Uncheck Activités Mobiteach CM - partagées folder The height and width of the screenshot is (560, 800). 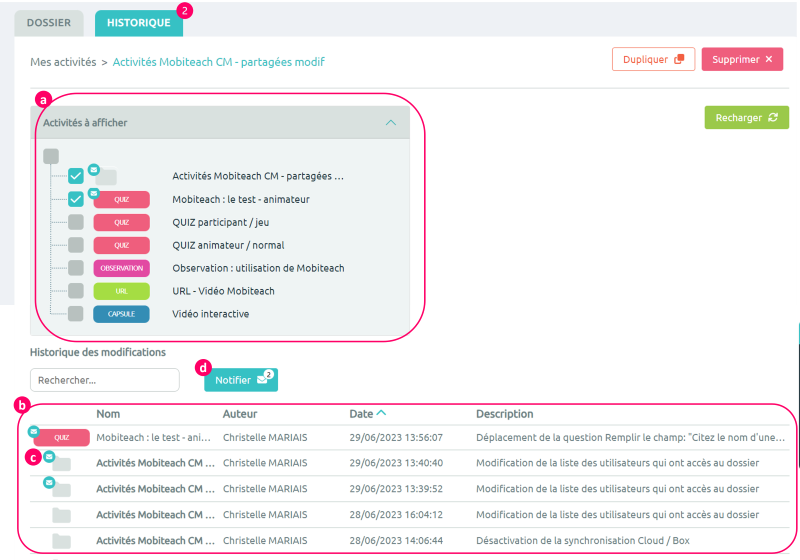(x=76, y=176)
